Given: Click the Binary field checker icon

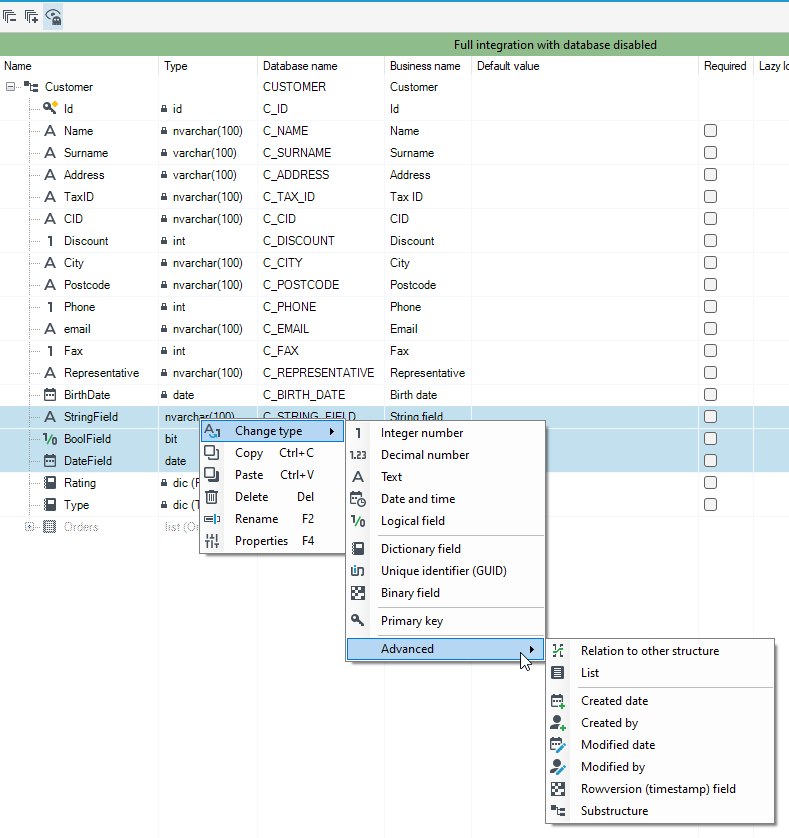Looking at the screenshot, I should point(358,593).
